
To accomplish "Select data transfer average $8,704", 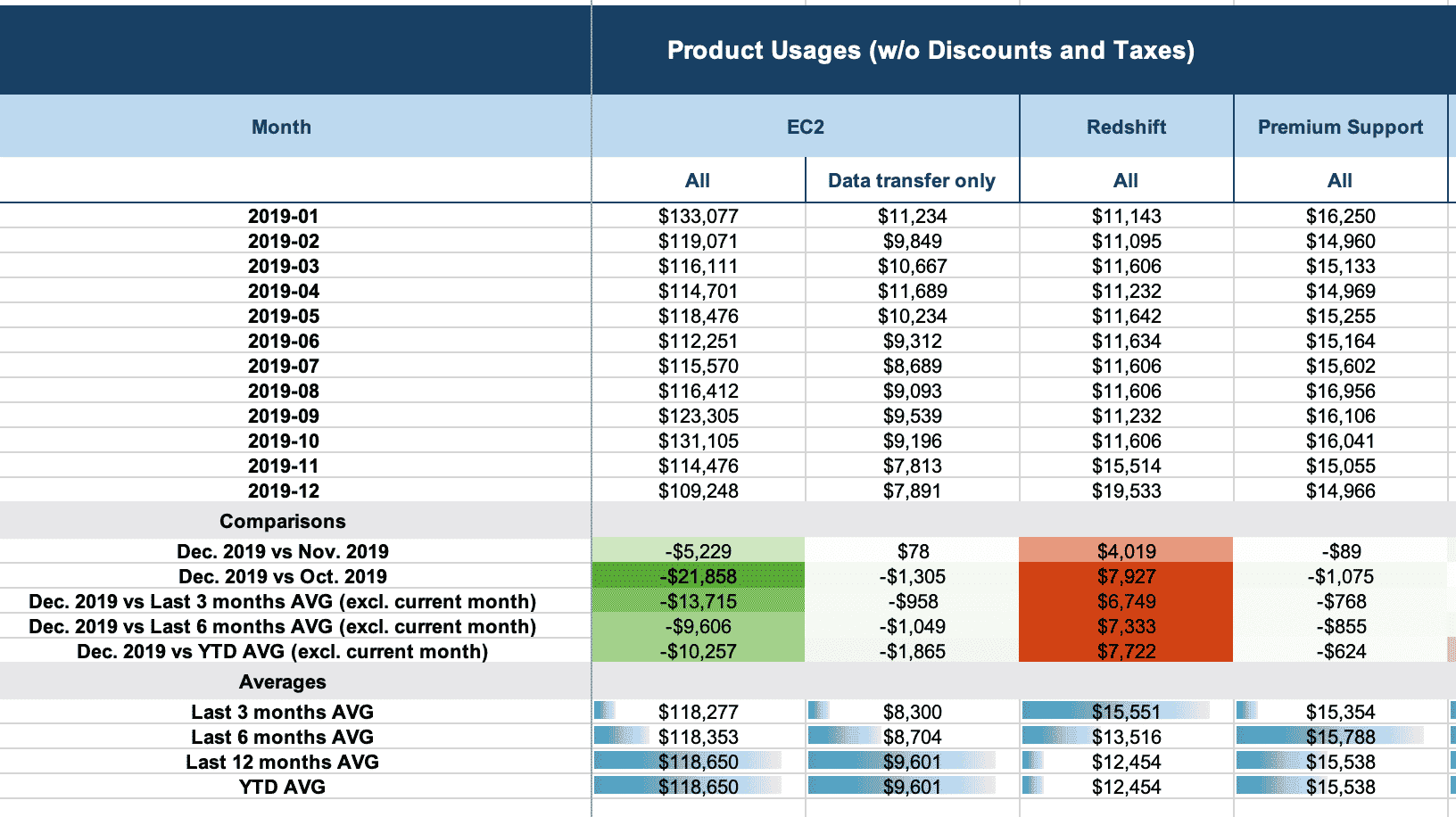I will [x=913, y=737].
